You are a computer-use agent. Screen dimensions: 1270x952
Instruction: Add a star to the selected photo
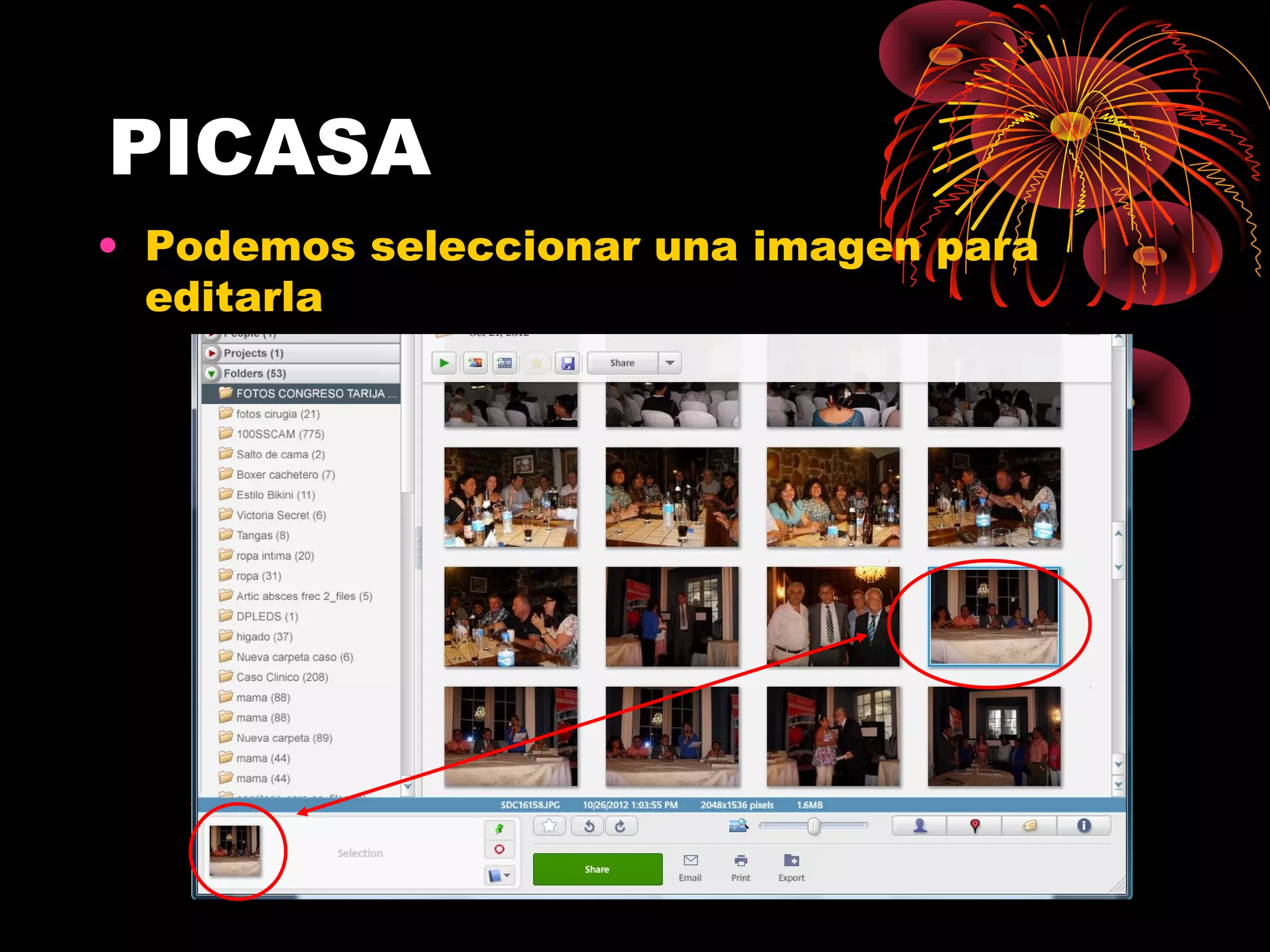(549, 826)
